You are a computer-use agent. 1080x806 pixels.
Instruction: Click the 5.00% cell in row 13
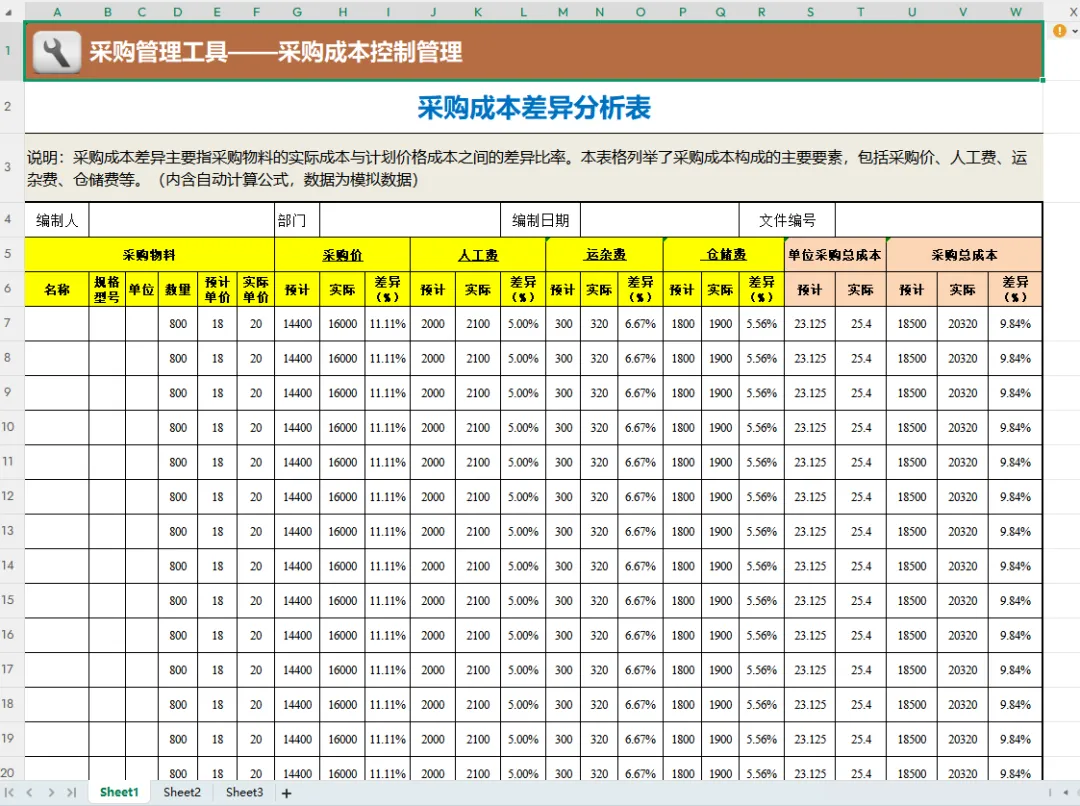523,531
